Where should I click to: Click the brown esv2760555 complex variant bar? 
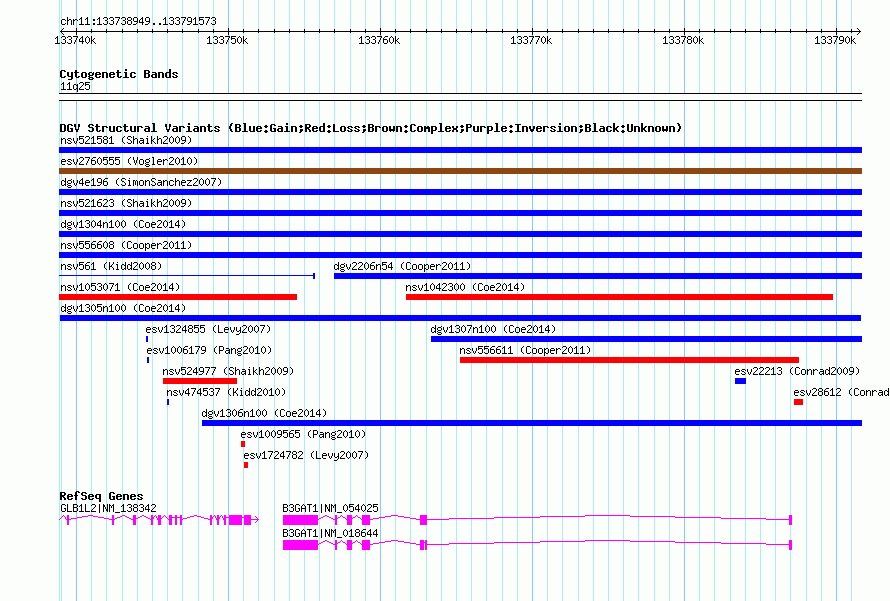pyautogui.click(x=460, y=171)
